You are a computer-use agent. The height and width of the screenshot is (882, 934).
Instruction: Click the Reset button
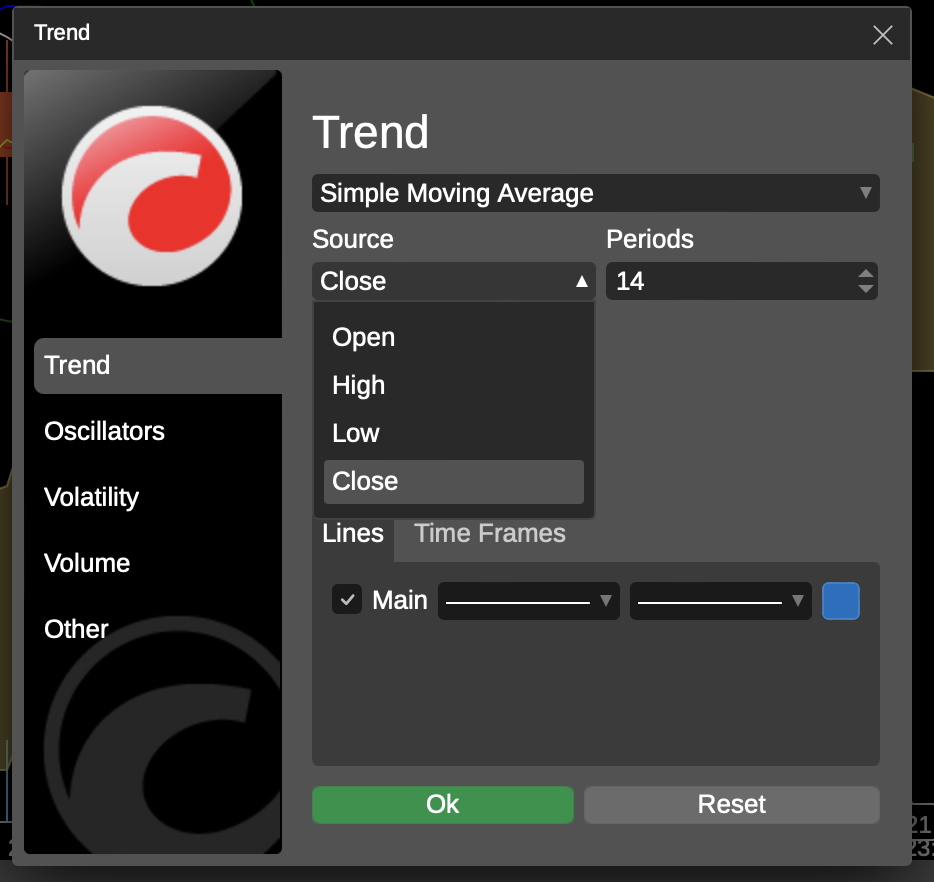click(731, 805)
